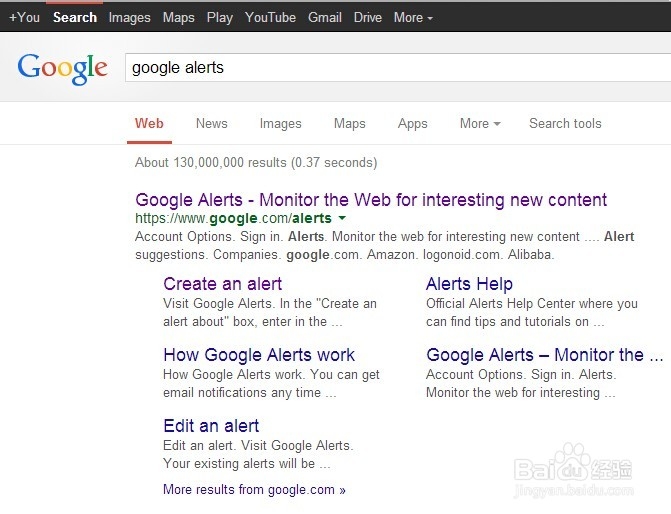Open the Create an alert sitelink
Screen dimensions: 671x514
tap(223, 284)
